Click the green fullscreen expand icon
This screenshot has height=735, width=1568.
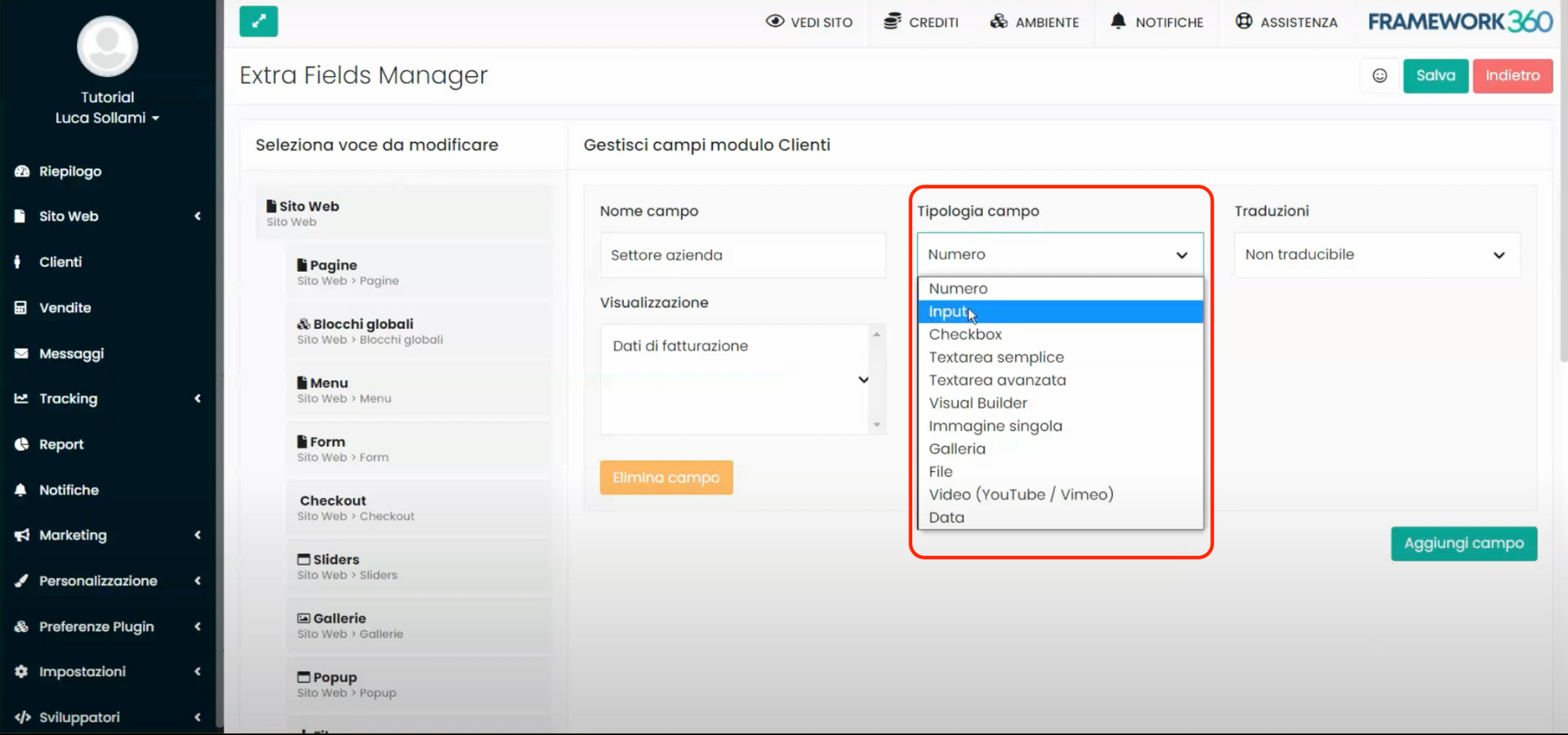pos(258,21)
